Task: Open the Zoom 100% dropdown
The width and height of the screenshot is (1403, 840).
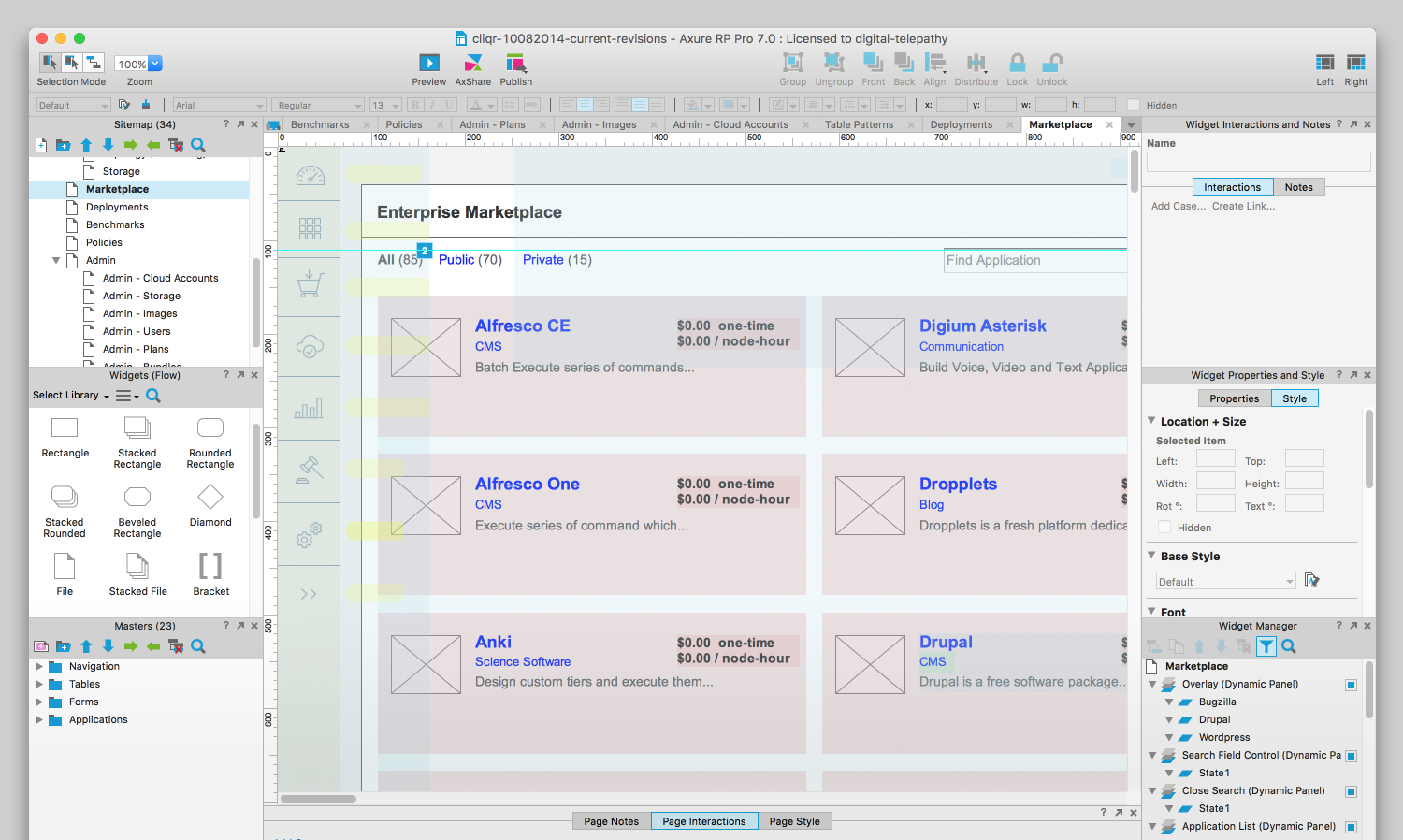Action: tap(138, 64)
